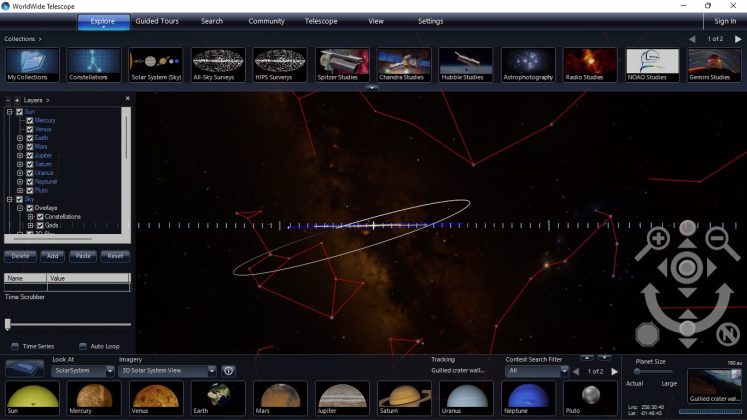Image resolution: width=747 pixels, height=420 pixels.
Task: Expand the Uranus node in Layers tree
Action: (20, 173)
